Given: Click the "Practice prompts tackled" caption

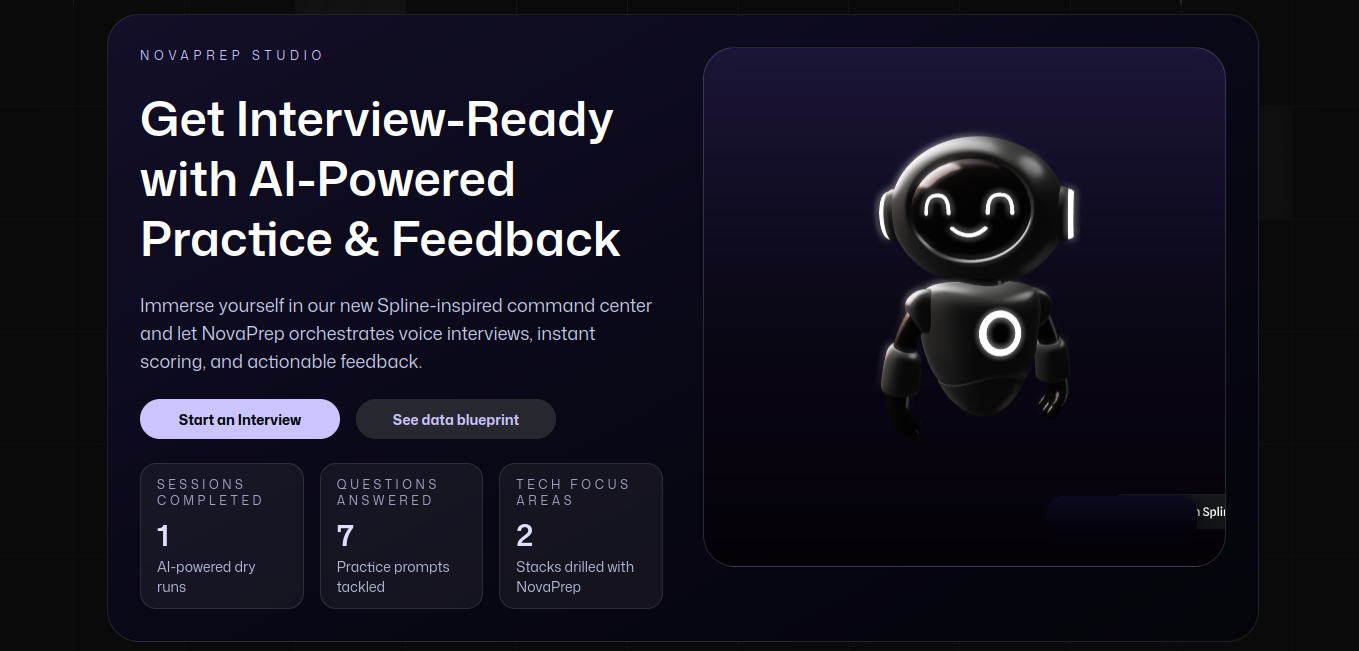Looking at the screenshot, I should click(393, 577).
